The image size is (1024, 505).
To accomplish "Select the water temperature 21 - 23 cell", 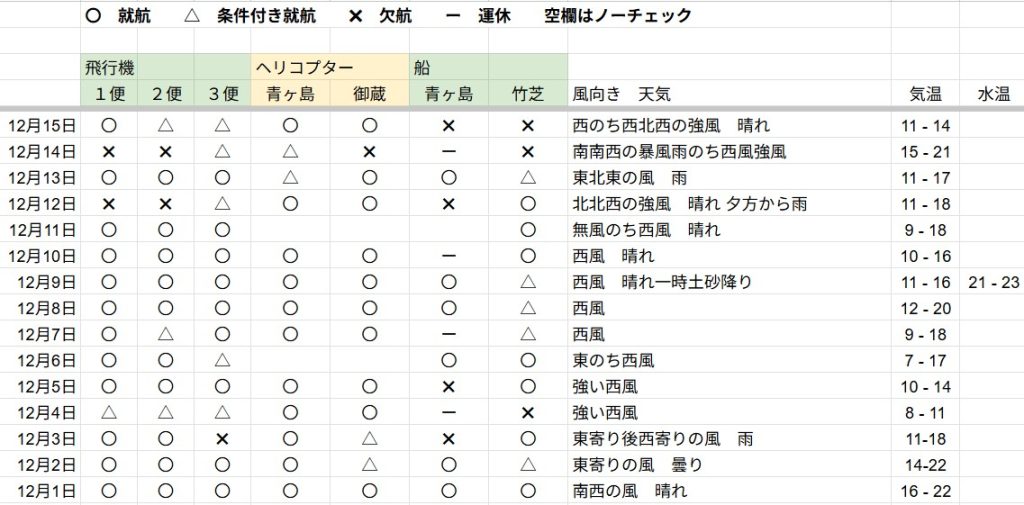I will pos(991,282).
